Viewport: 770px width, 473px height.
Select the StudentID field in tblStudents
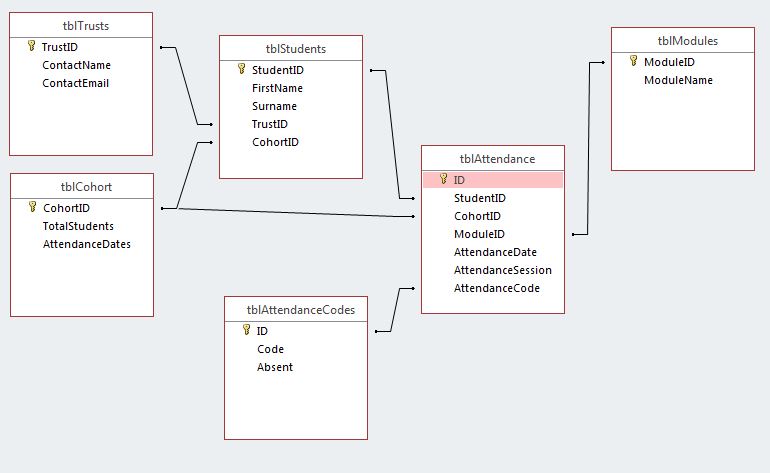tap(278, 70)
